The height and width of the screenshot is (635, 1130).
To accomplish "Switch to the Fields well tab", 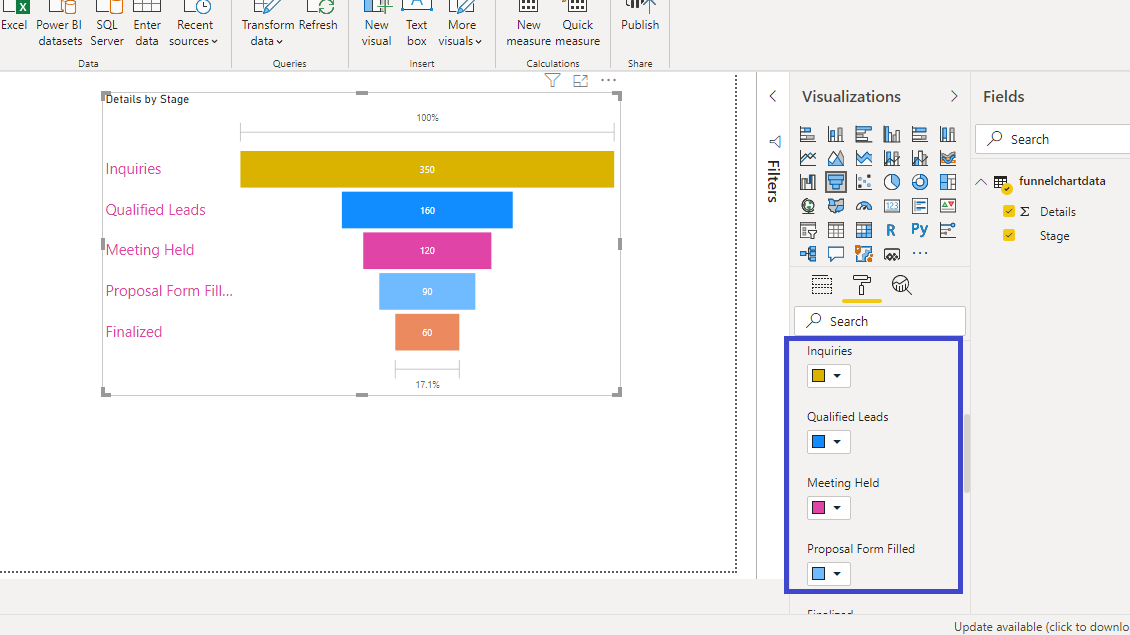I will click(822, 285).
